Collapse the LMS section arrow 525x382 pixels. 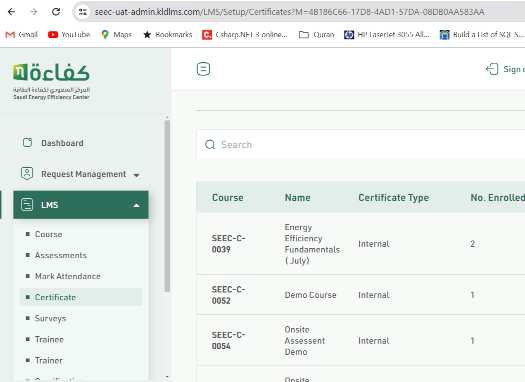pos(136,206)
